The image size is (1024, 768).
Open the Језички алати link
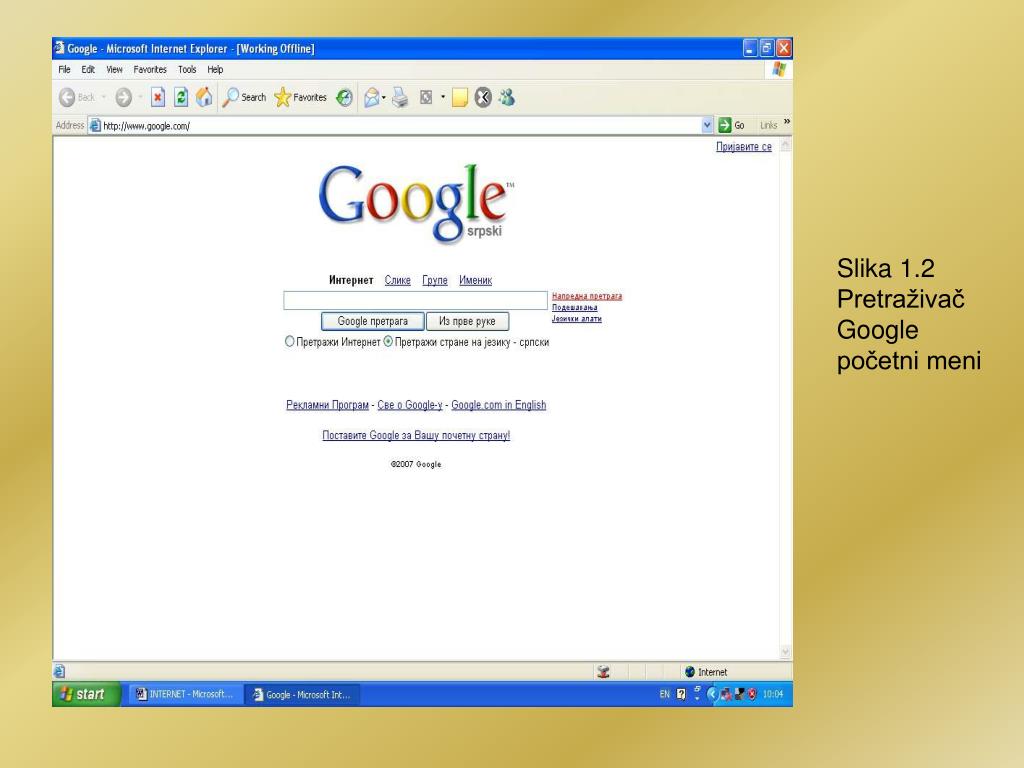577,319
